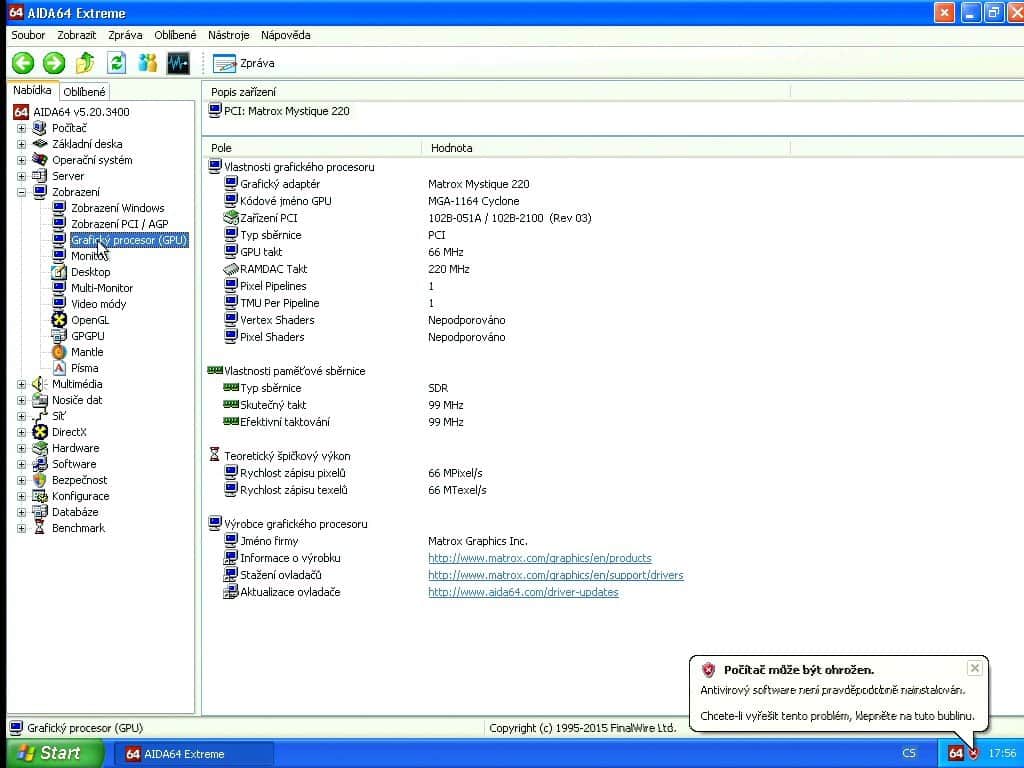1024x768 pixels.
Task: Select the Písma fonts icon
Action: click(59, 368)
